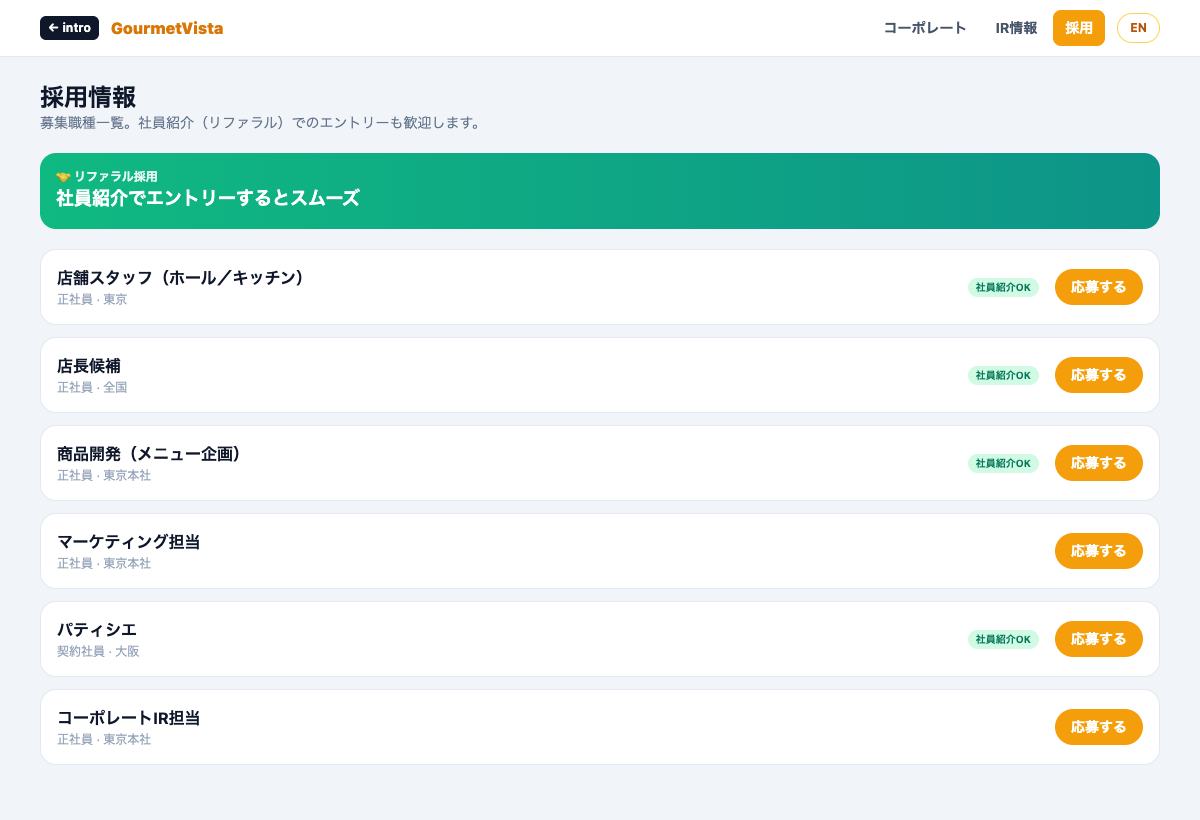Screen dimensions: 1200x820
Task: Apply for 商品開発(メニュー企画)
Action: [x=1098, y=463]
